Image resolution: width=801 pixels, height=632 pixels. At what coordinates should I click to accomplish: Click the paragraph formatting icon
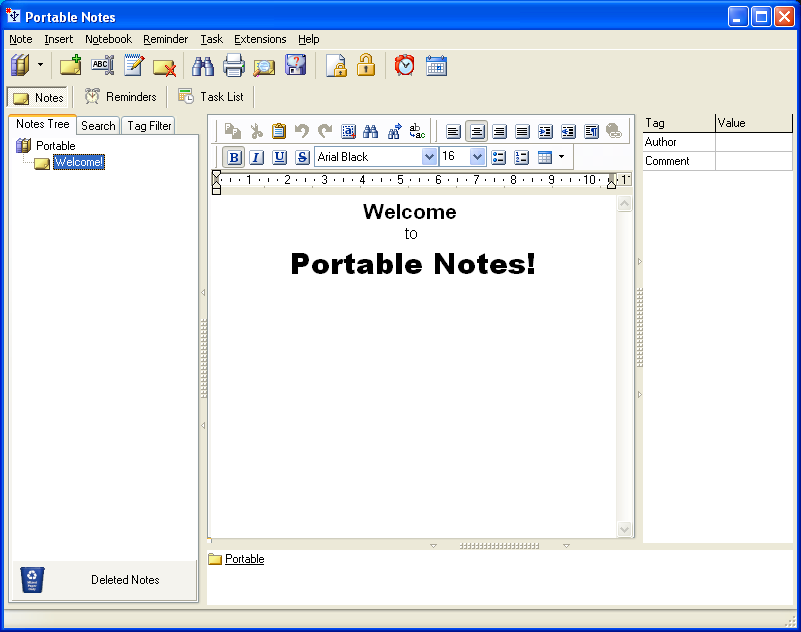point(592,131)
